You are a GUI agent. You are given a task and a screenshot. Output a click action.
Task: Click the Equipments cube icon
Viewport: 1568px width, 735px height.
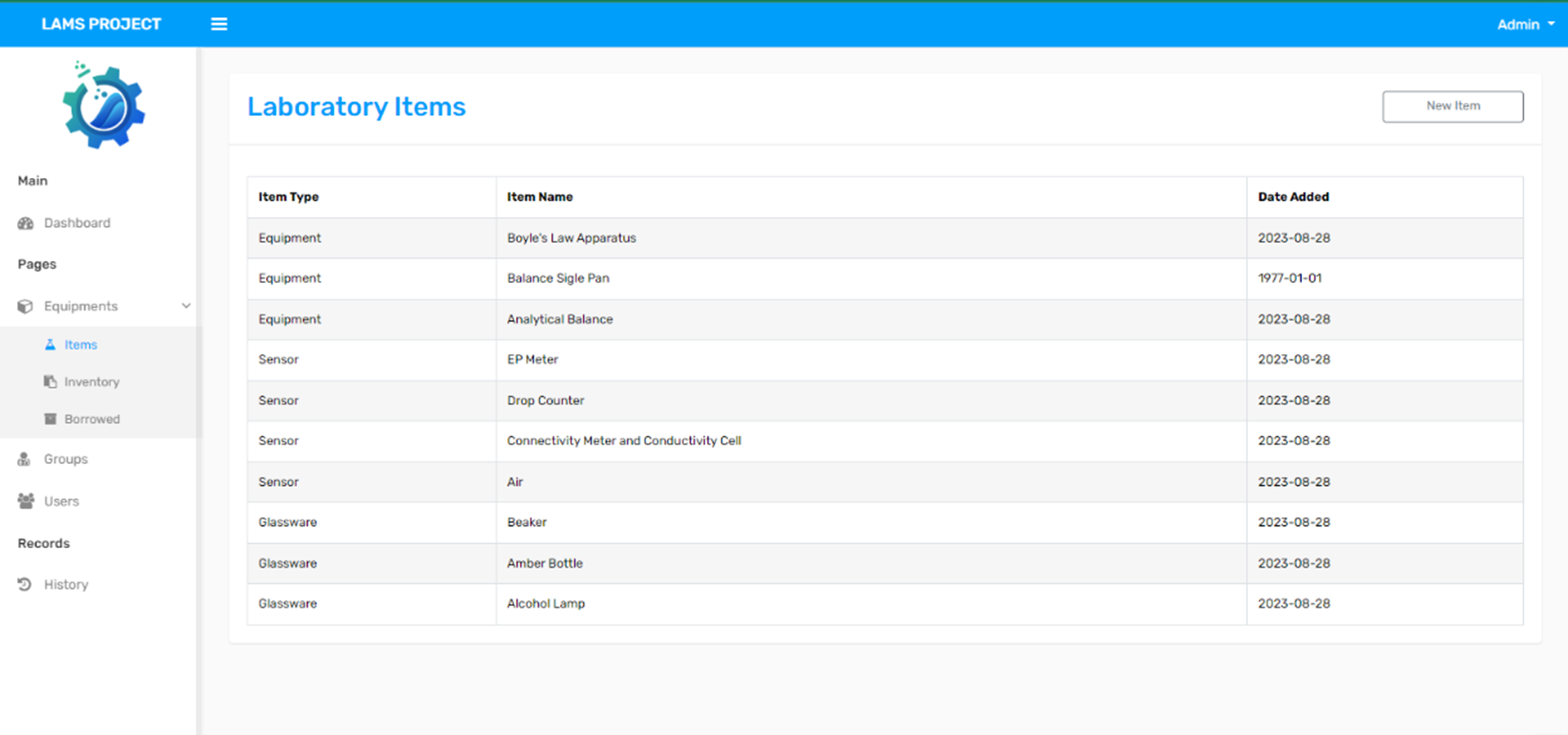pos(25,306)
